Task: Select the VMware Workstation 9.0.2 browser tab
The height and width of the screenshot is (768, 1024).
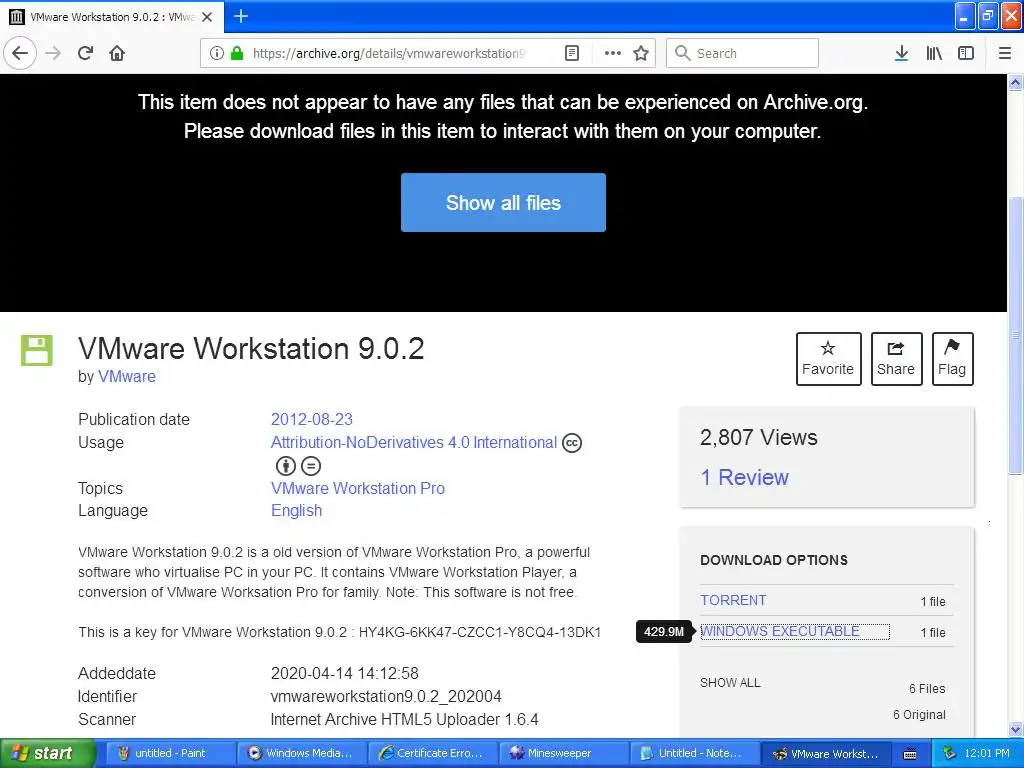Action: [111, 17]
